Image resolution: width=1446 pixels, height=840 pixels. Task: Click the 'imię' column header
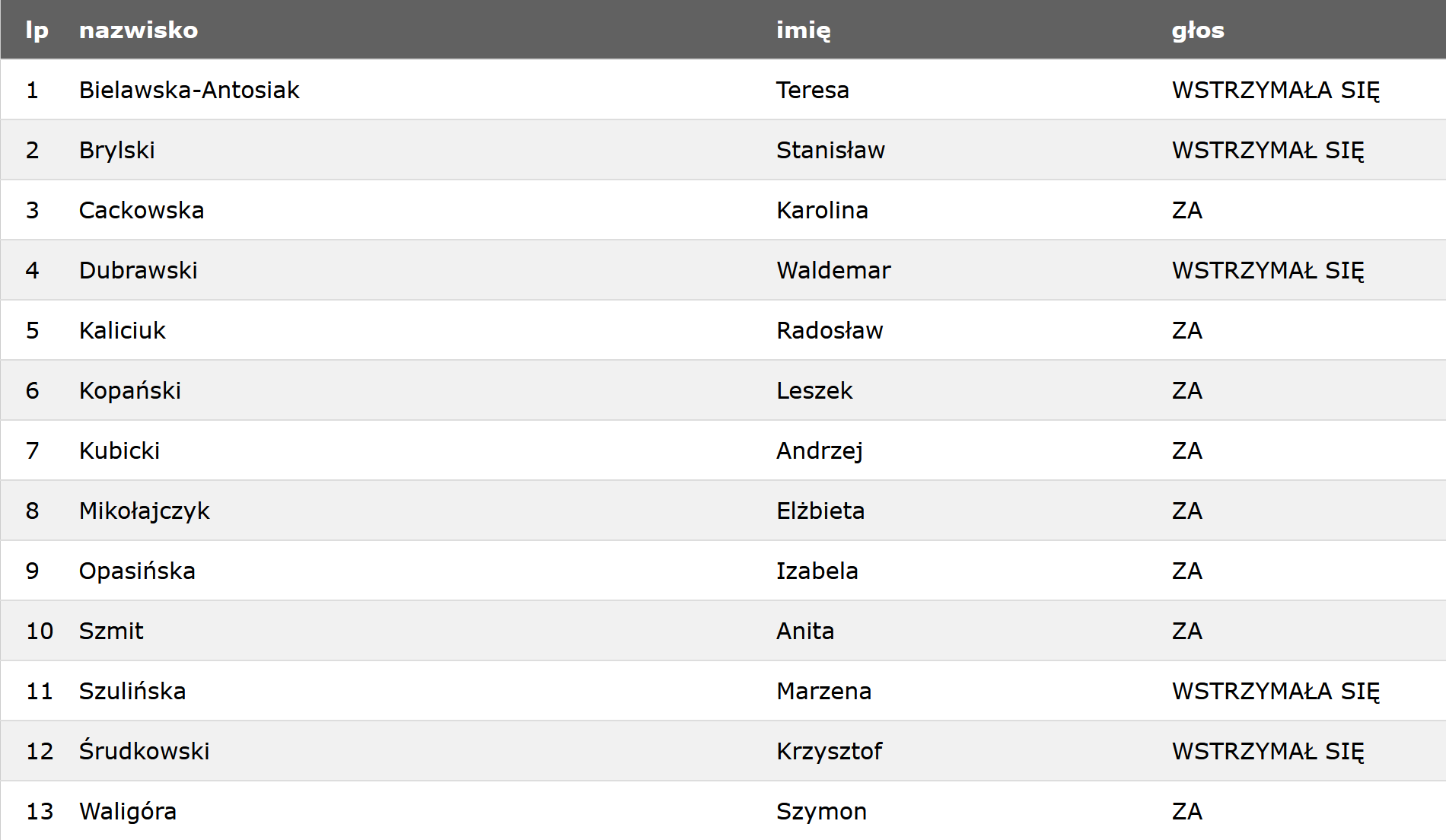click(804, 30)
